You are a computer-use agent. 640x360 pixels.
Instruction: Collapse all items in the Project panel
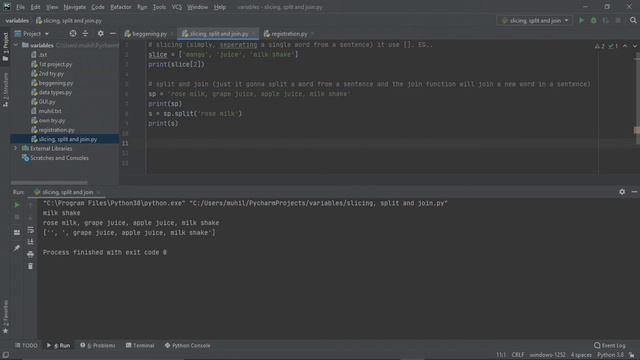point(85,33)
